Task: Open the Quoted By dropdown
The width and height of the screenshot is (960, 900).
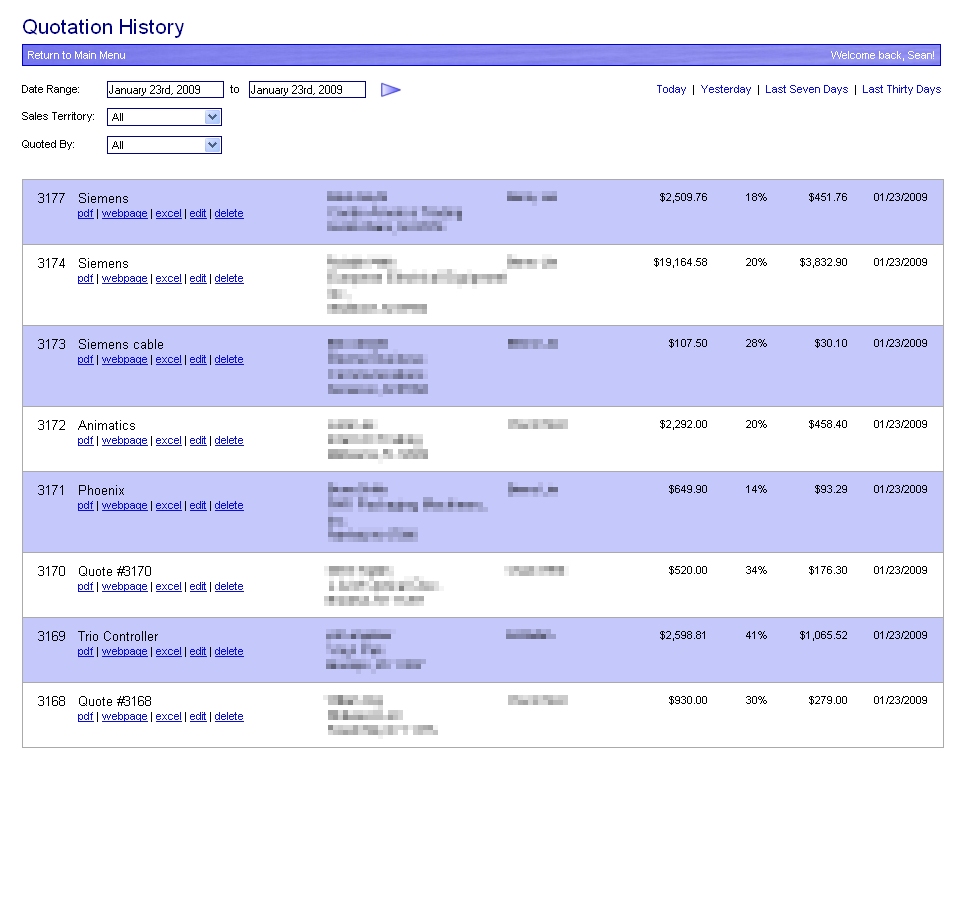Action: point(164,145)
